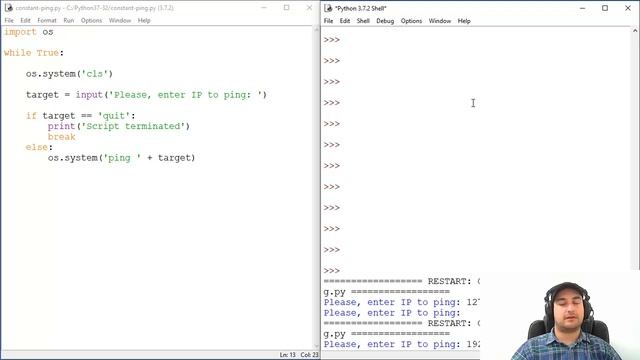Close the constant-ping.py editor window
Image resolution: width=640 pixels, height=360 pixels.
309,8
